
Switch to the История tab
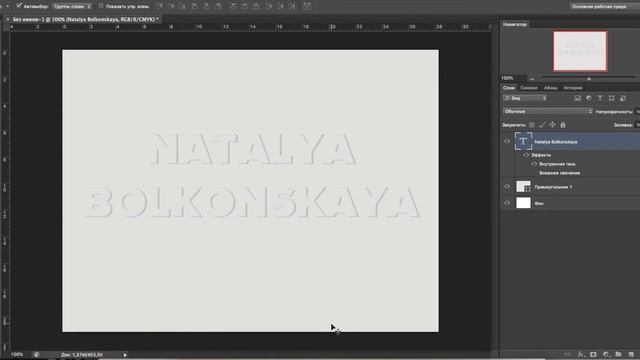tap(573, 88)
